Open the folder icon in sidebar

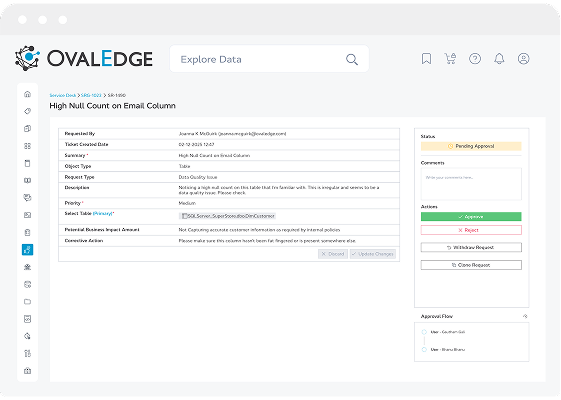pyautogui.click(x=28, y=302)
